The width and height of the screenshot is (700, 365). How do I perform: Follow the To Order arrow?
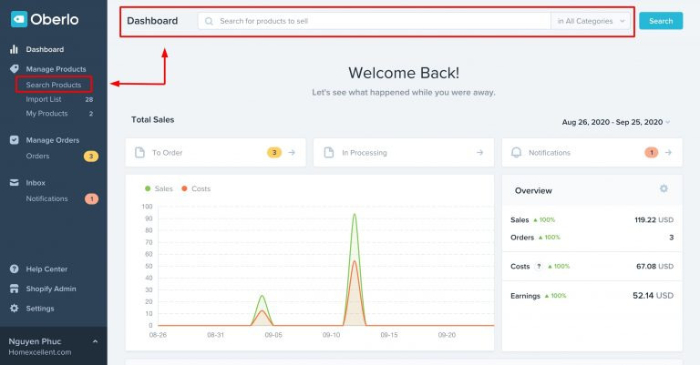point(292,153)
